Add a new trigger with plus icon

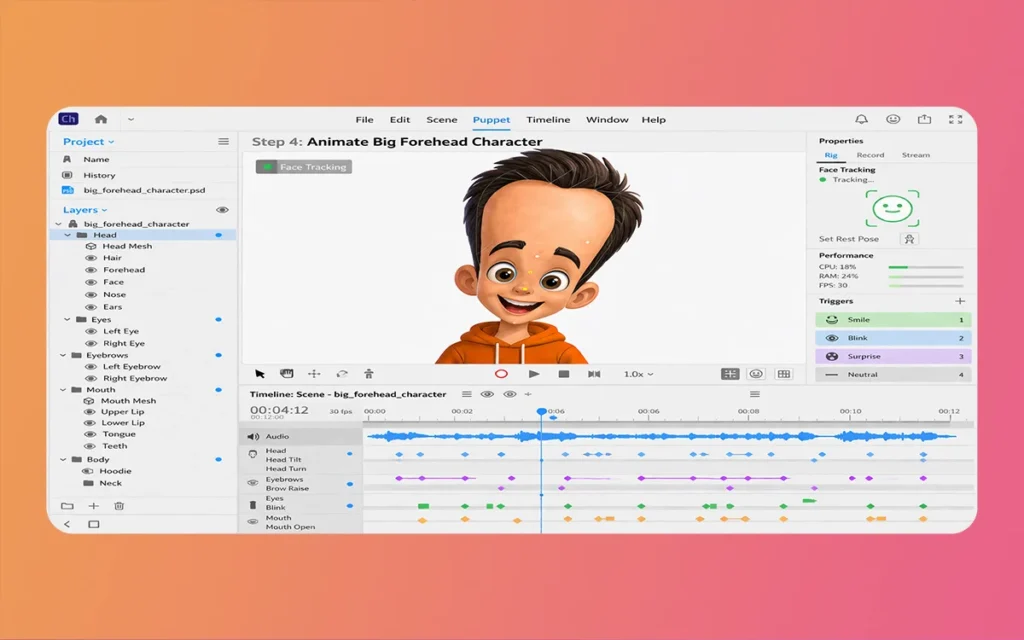pos(960,301)
